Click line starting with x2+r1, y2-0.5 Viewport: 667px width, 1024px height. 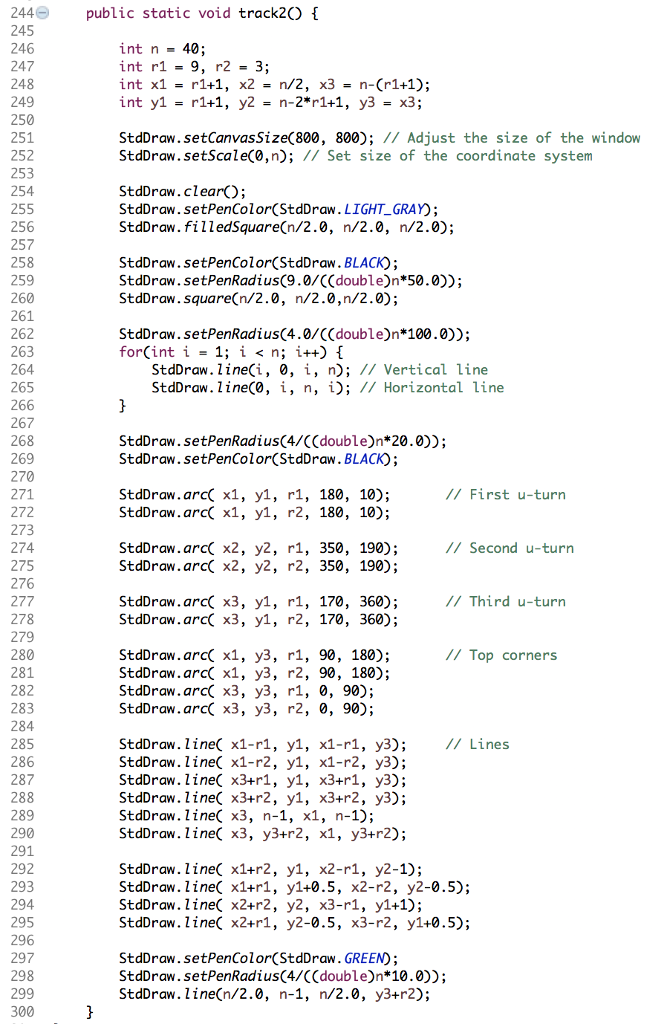pos(295,923)
